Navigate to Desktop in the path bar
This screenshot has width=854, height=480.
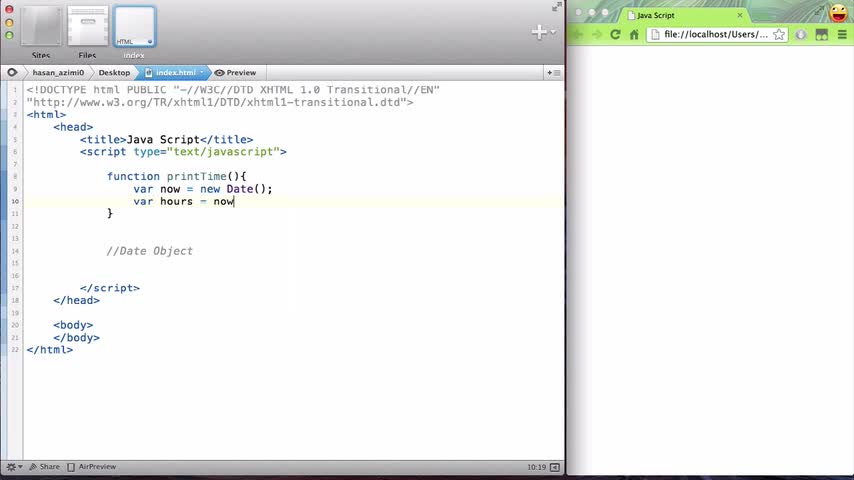click(x=114, y=72)
